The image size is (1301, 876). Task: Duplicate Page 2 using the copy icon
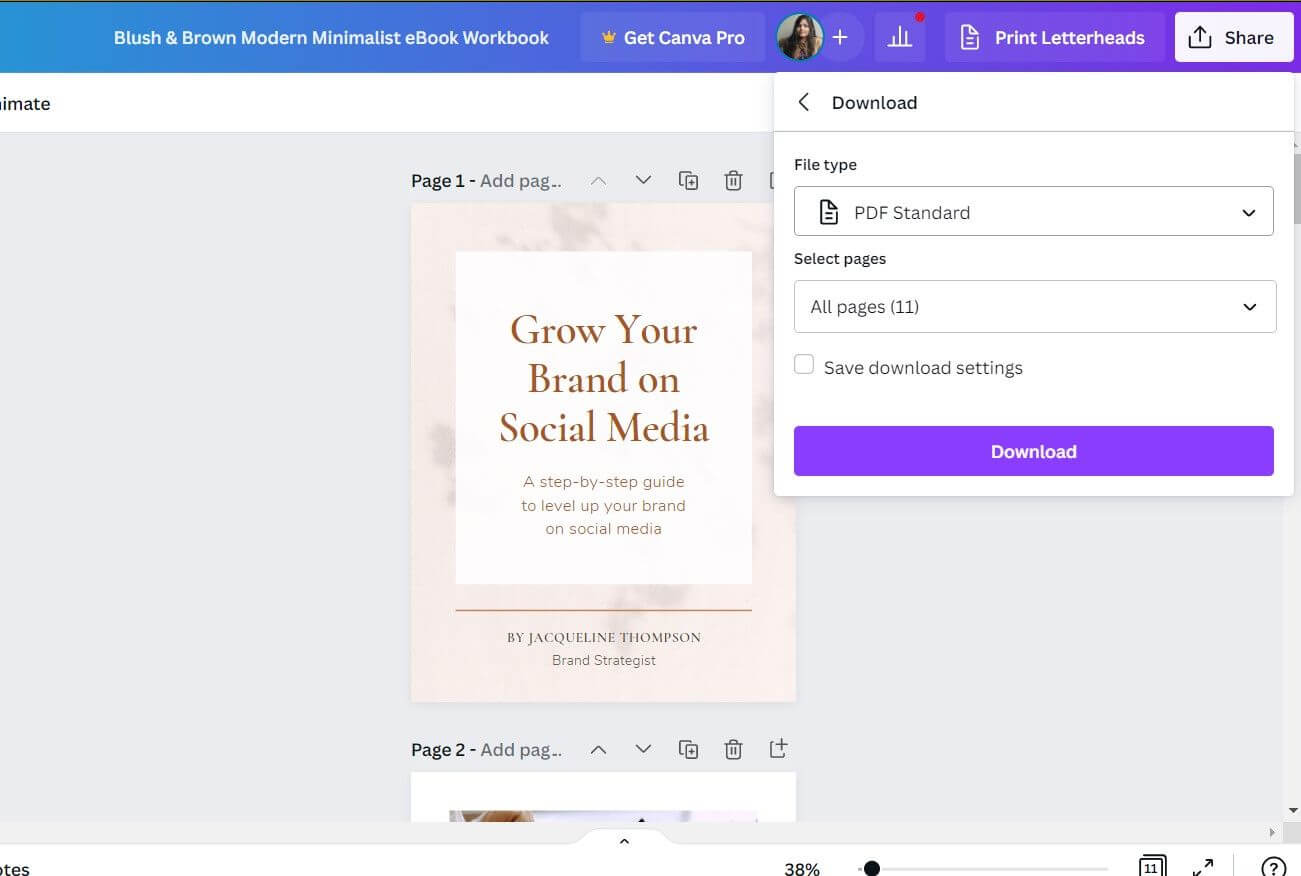[688, 748]
